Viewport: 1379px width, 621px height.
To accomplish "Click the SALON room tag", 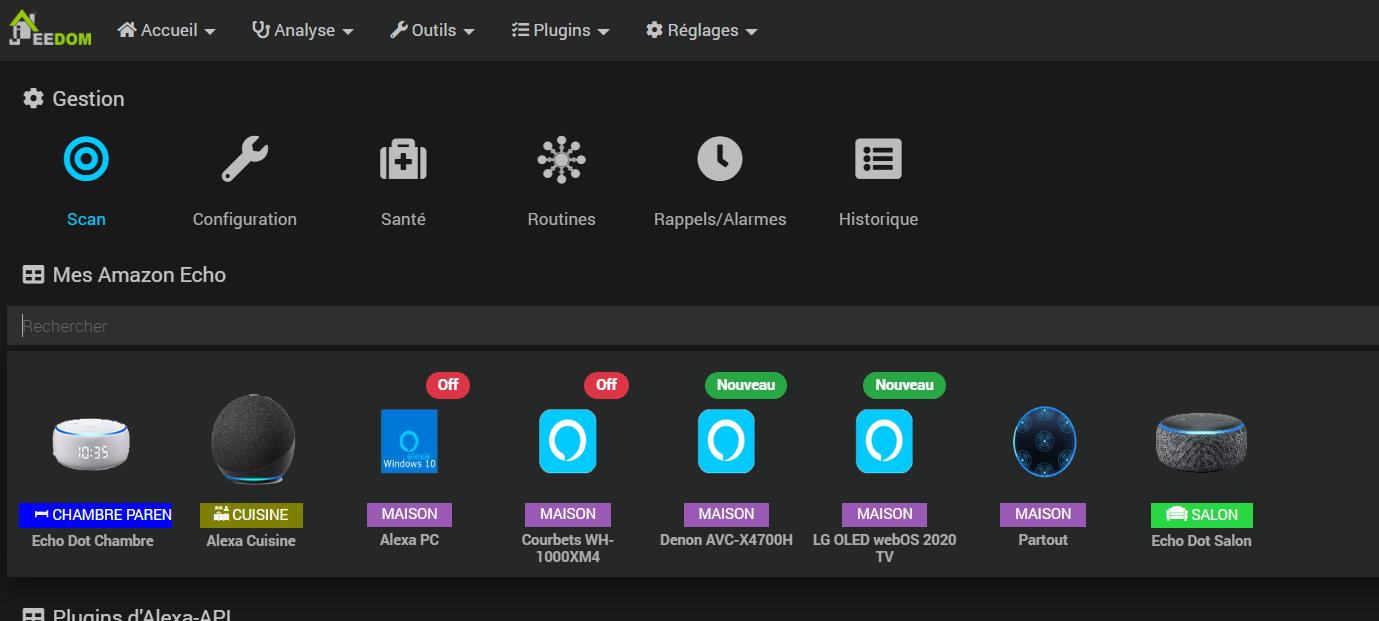I will tap(1201, 515).
